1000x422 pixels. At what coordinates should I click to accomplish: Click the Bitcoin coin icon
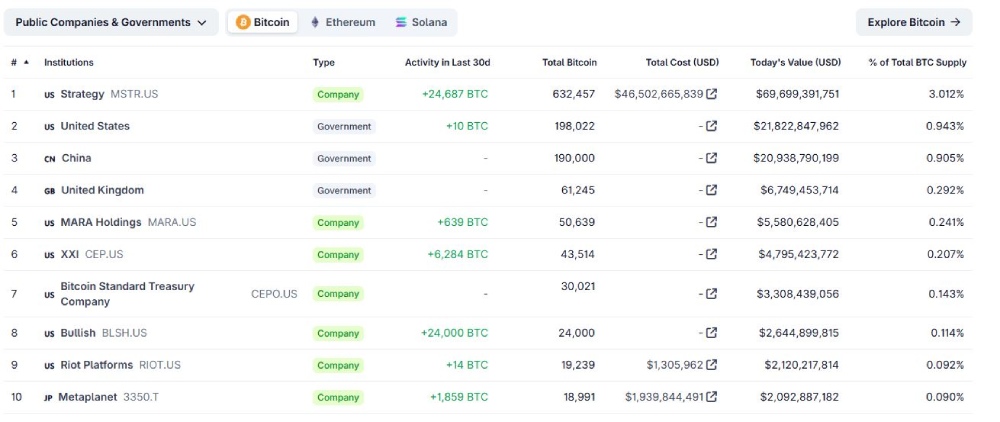(x=243, y=22)
